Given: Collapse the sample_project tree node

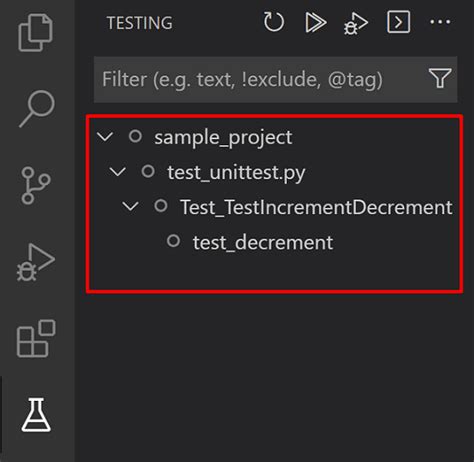Looking at the screenshot, I should (105, 136).
